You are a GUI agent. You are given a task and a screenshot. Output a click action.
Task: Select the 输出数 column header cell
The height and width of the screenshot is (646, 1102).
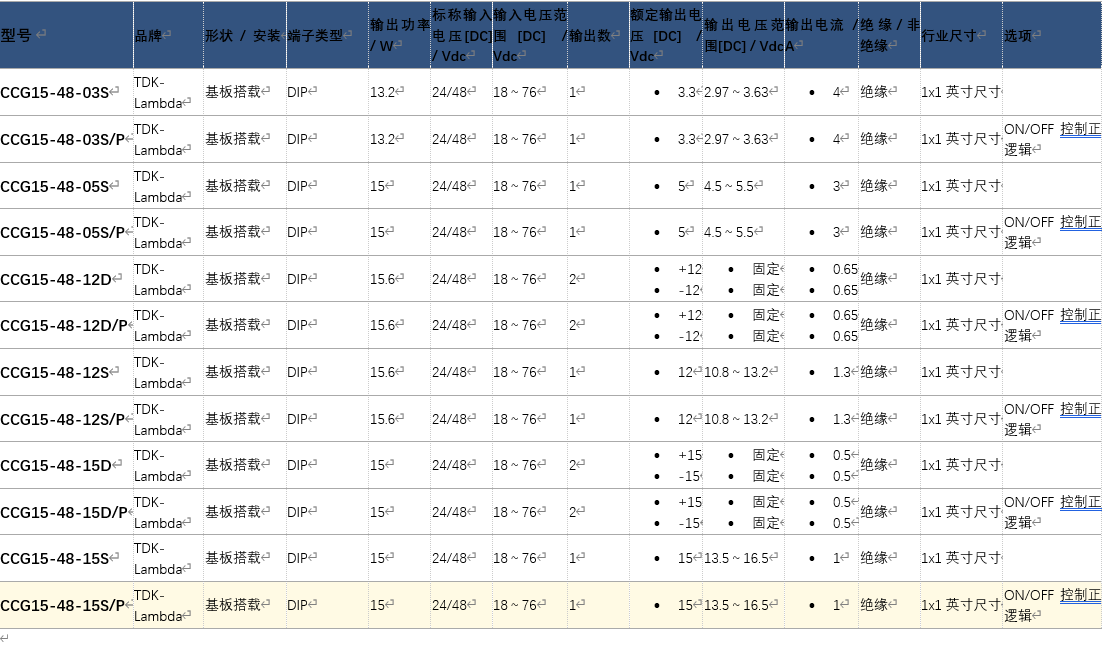[592, 35]
